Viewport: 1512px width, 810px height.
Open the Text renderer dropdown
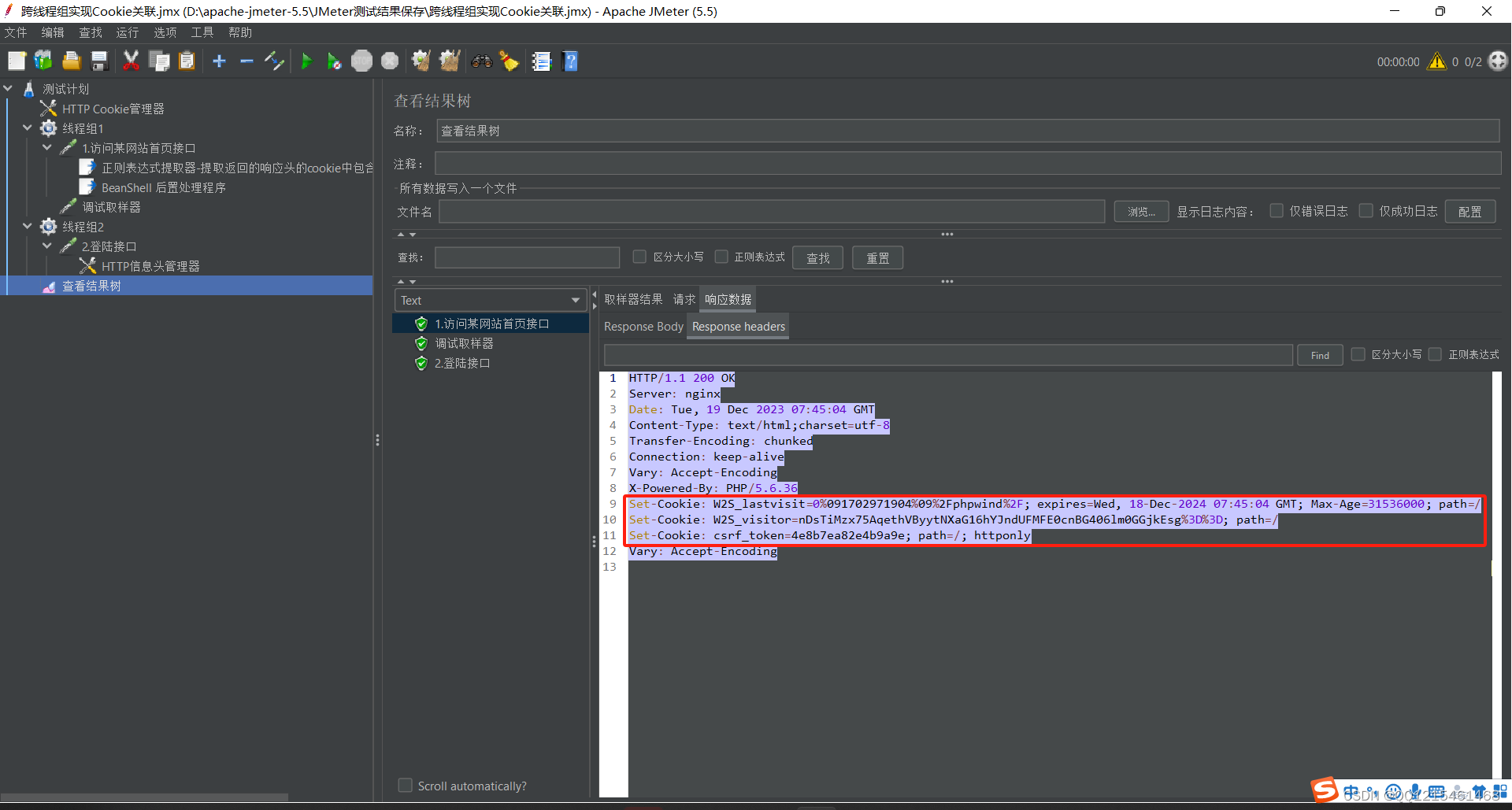[491, 300]
